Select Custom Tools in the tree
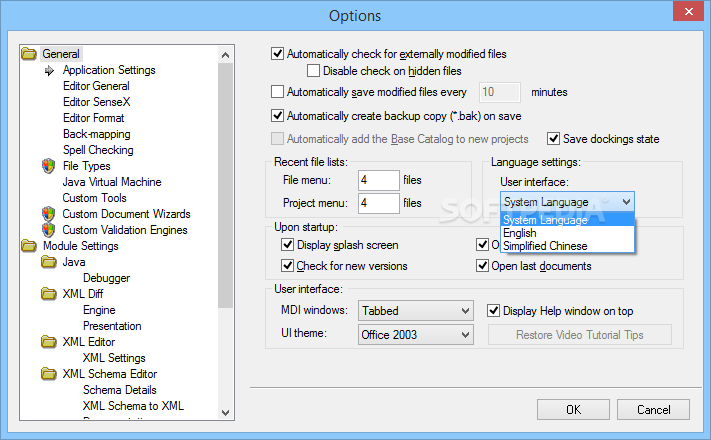The image size is (711, 440). [x=94, y=198]
